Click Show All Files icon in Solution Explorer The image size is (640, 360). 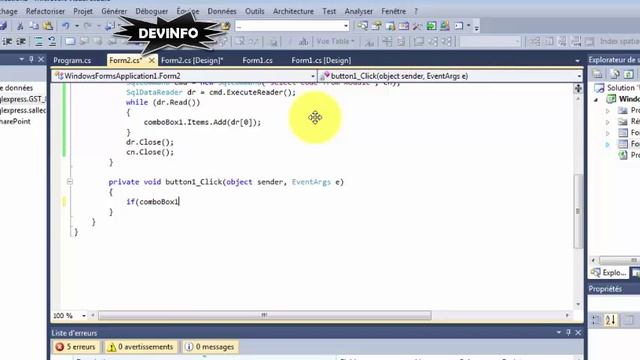click(614, 74)
